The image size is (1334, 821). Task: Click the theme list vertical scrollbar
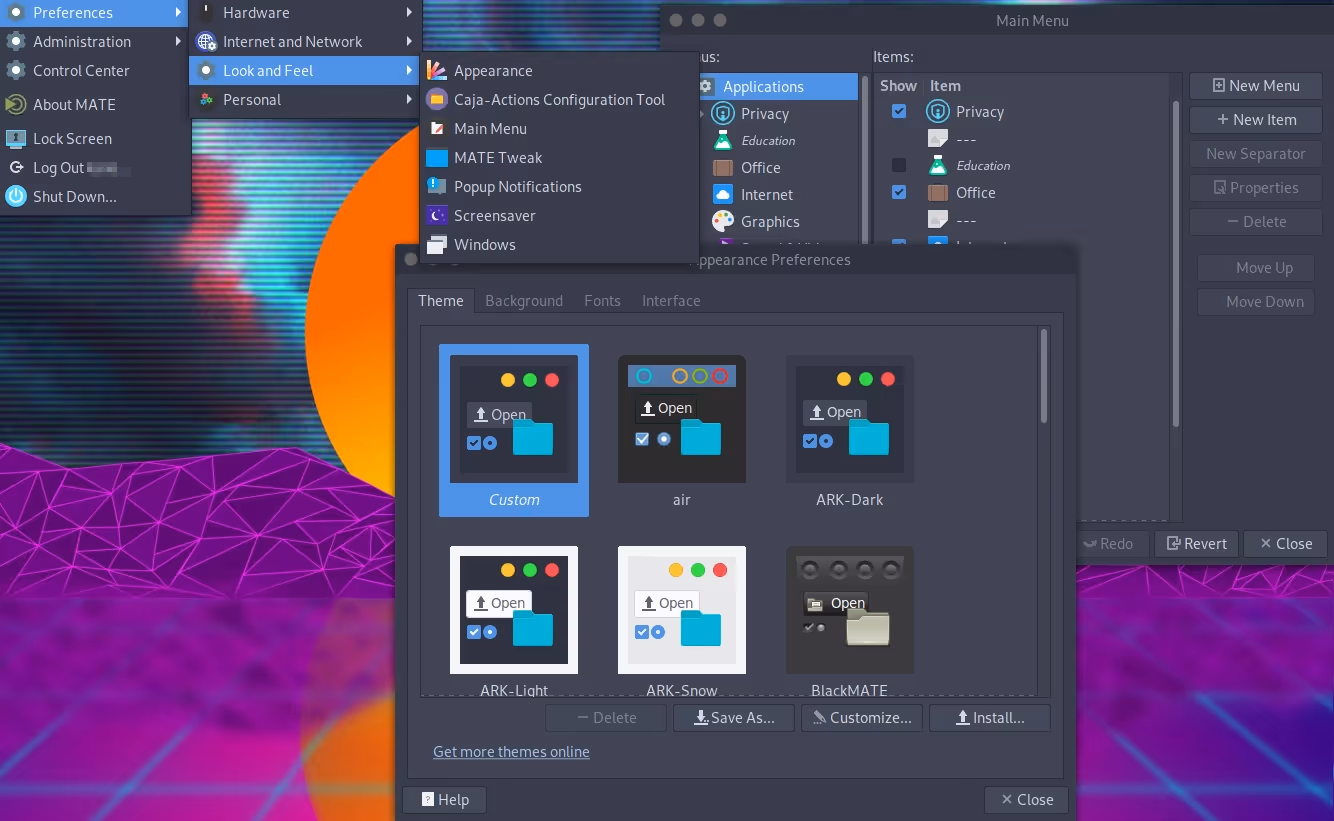coord(1044,376)
